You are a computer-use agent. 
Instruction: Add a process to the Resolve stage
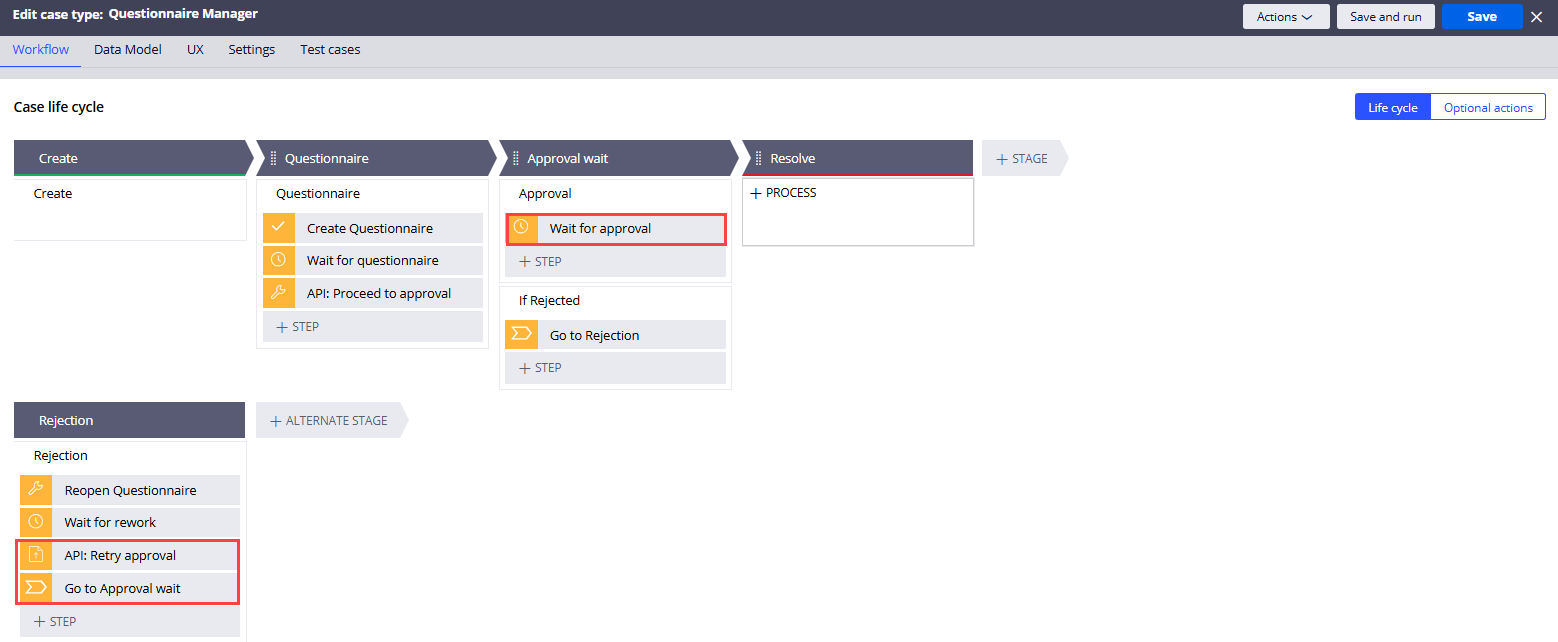click(783, 193)
